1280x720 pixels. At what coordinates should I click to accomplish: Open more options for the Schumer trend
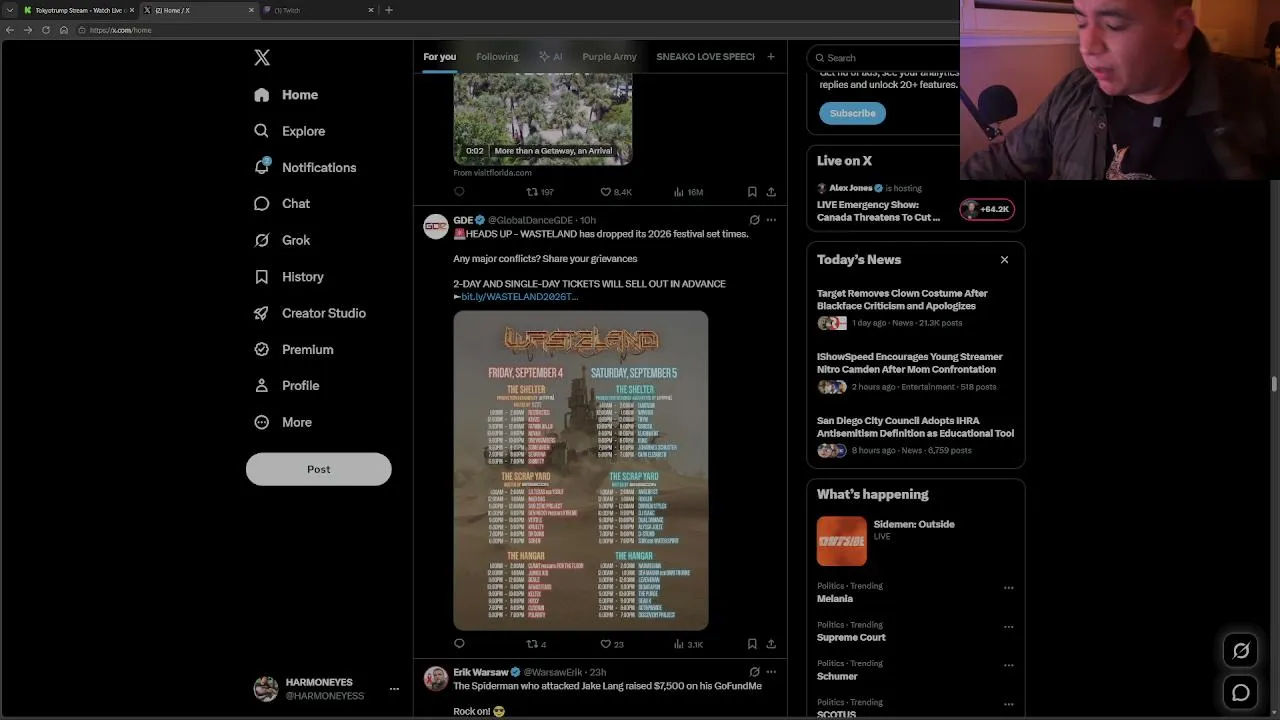click(1008, 666)
